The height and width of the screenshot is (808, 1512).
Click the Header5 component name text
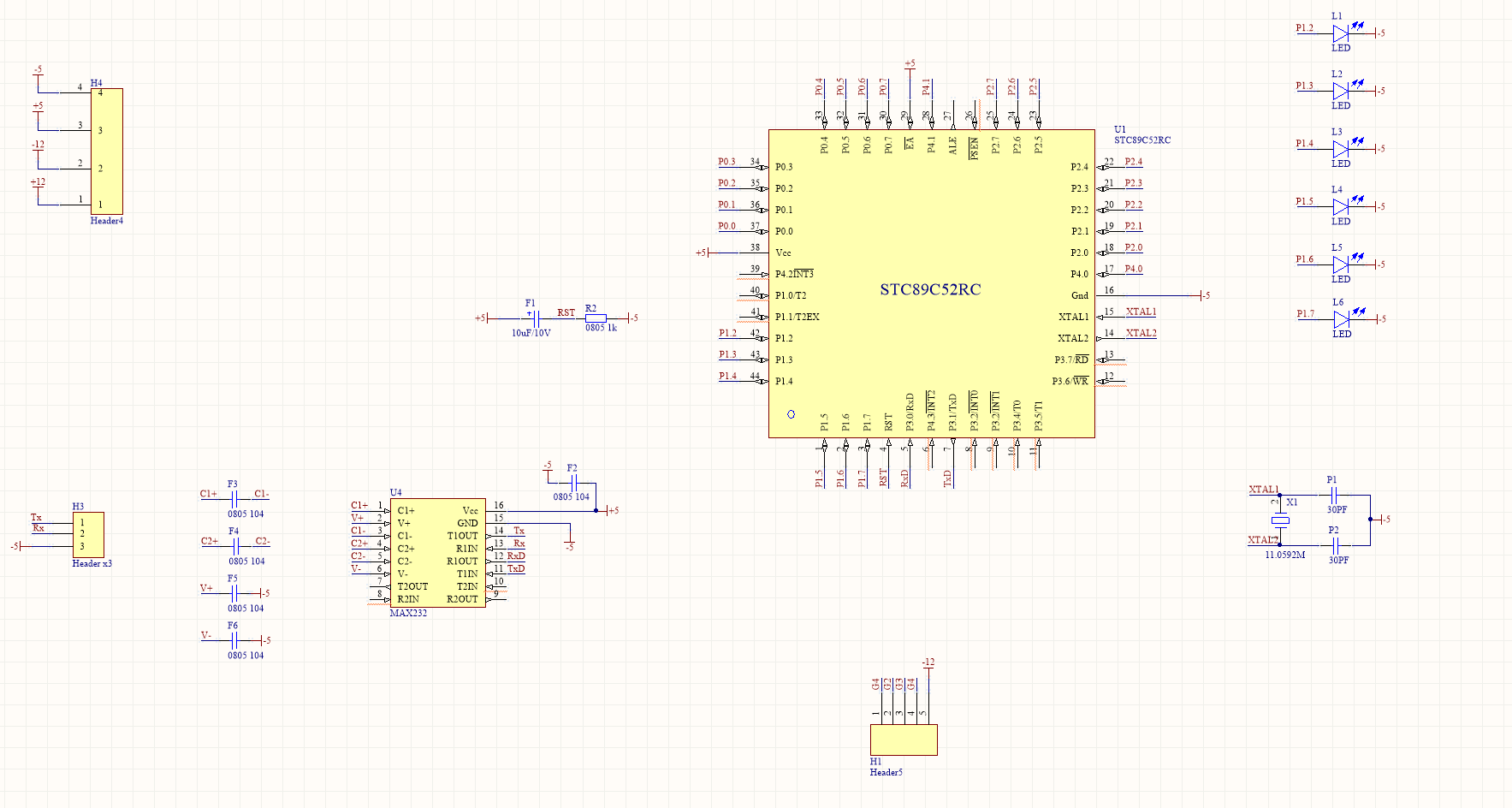pyautogui.click(x=886, y=773)
